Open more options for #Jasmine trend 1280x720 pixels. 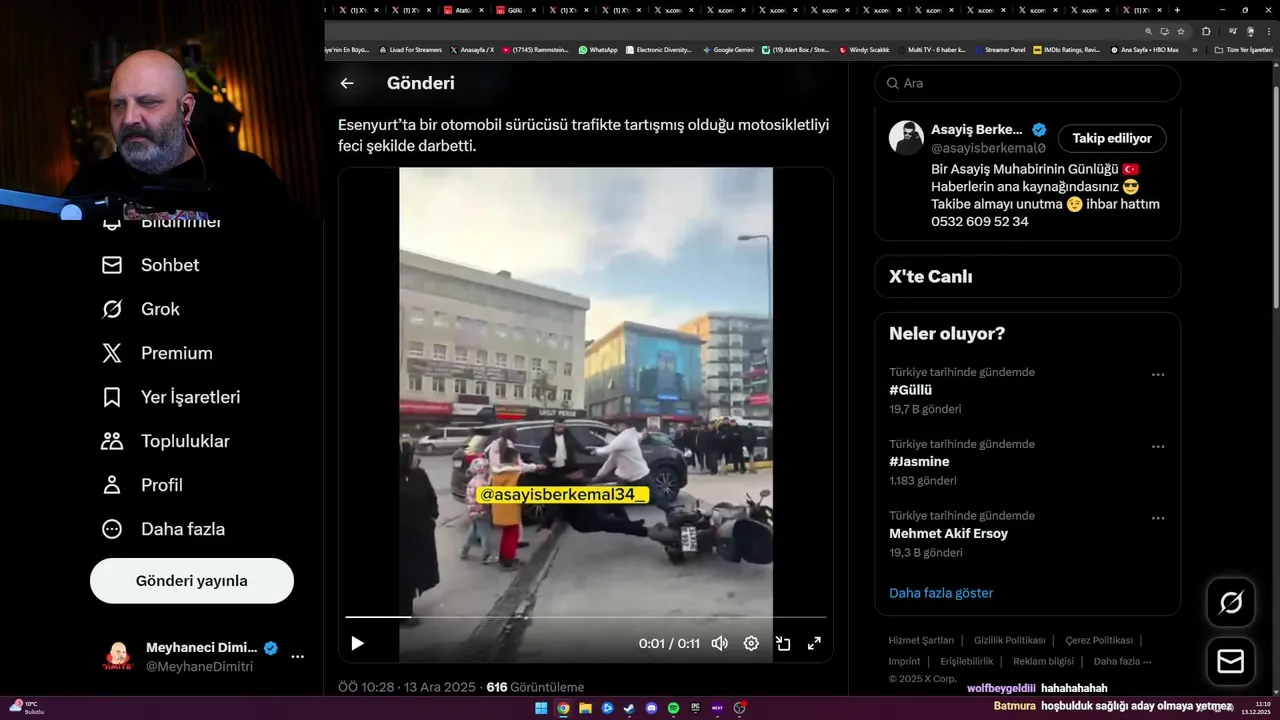point(1158,447)
